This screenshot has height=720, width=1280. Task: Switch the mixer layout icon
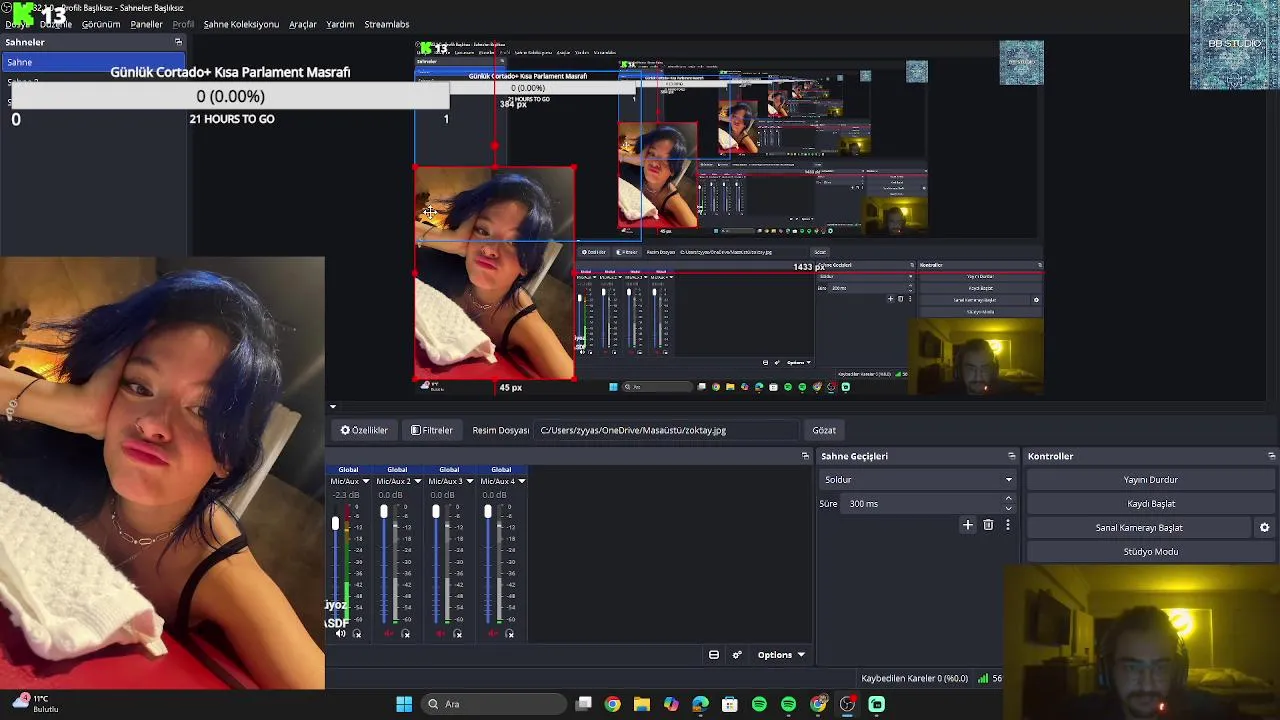714,655
